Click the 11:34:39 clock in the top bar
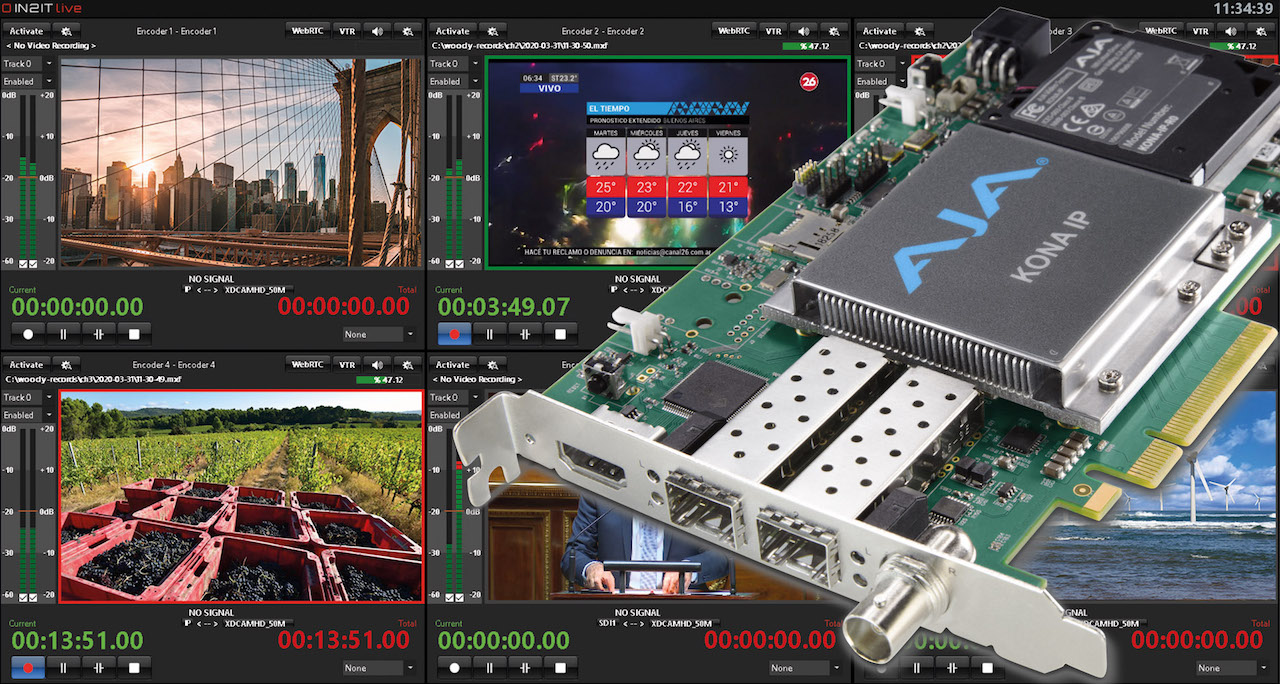Viewport: 1280px width, 684px height. point(1242,8)
